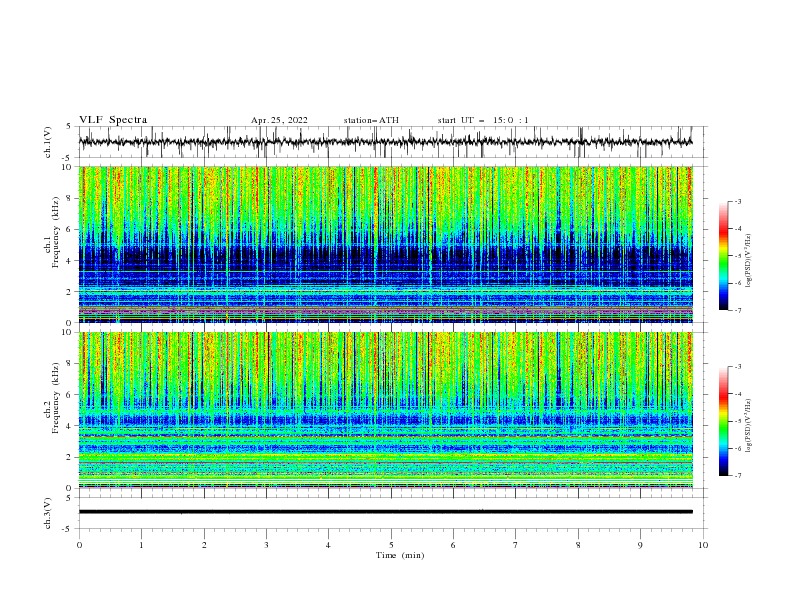Click the ch.1 frequency axis "6" tick label
The width and height of the screenshot is (792, 612).
click(x=70, y=229)
